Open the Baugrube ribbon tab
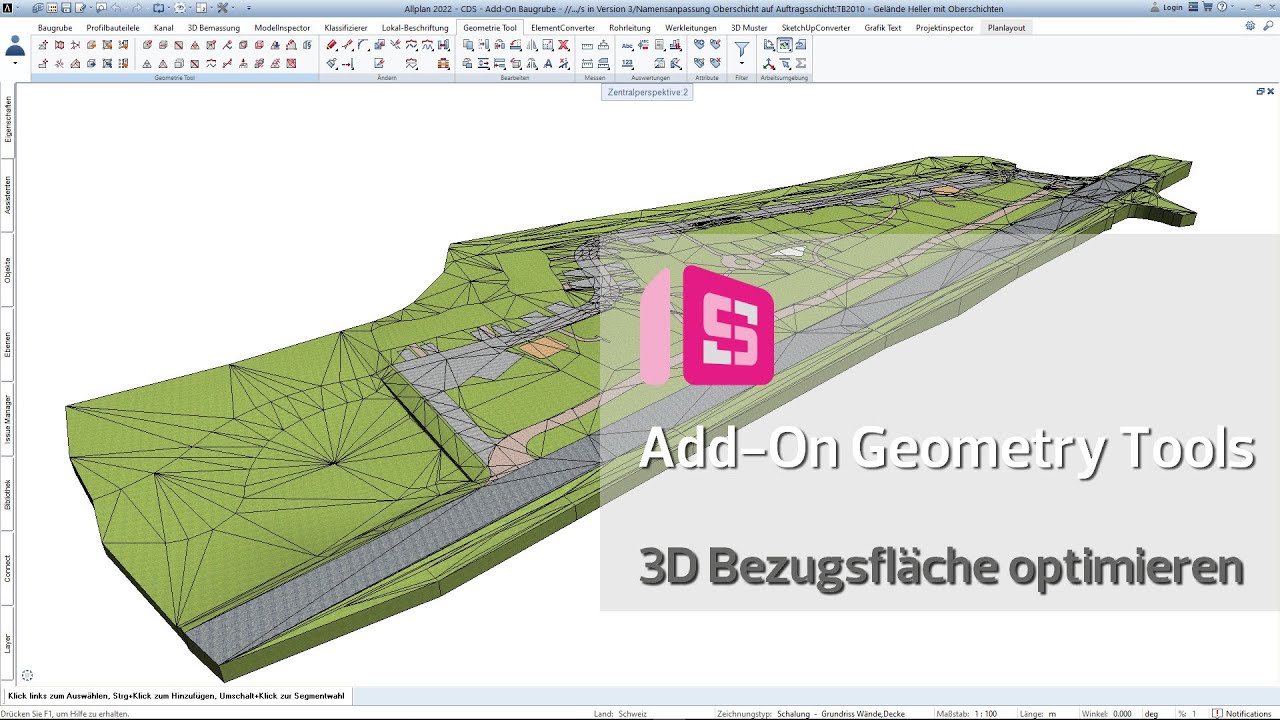This screenshot has width=1280, height=720. pyautogui.click(x=55, y=27)
